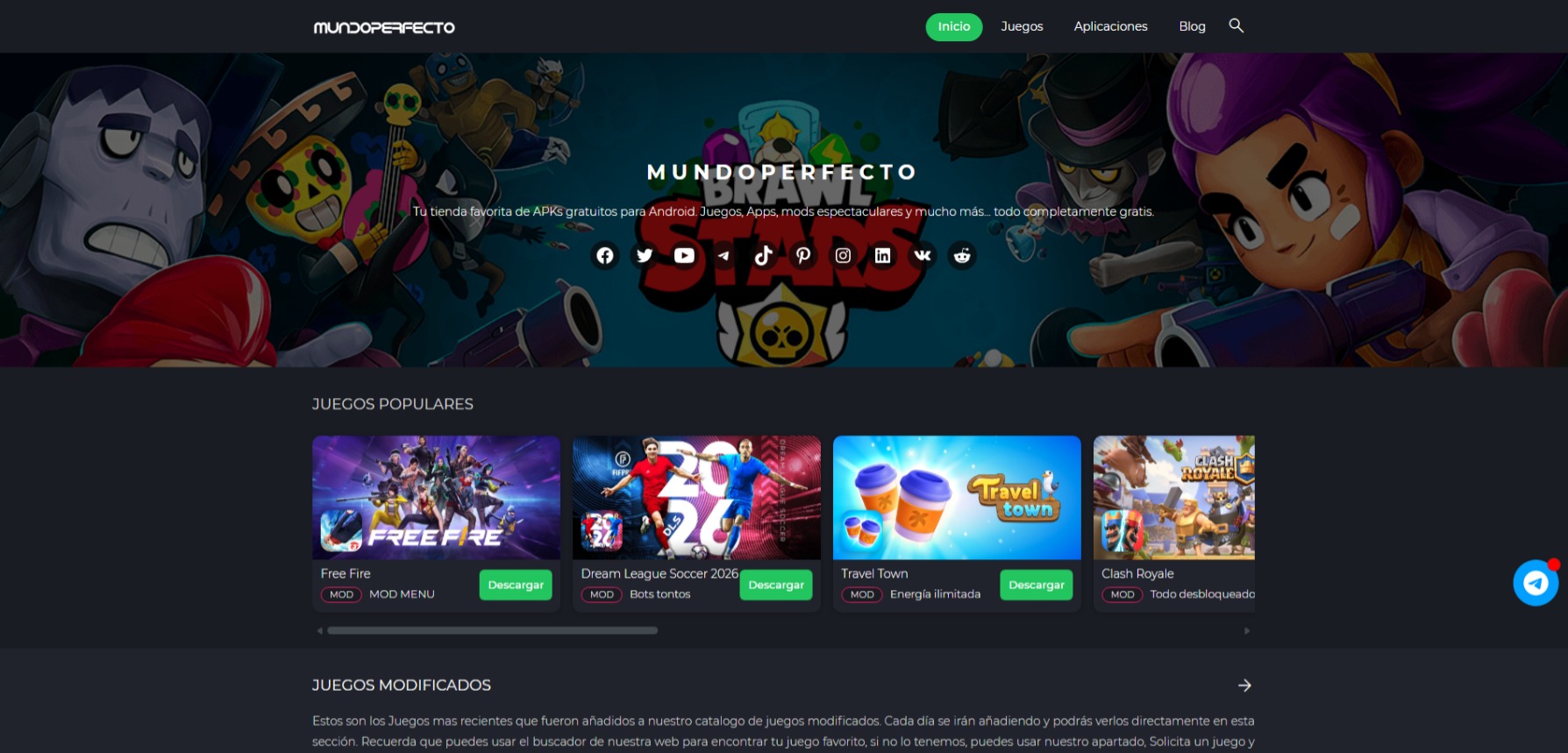Open the Facebook social icon

click(605, 255)
